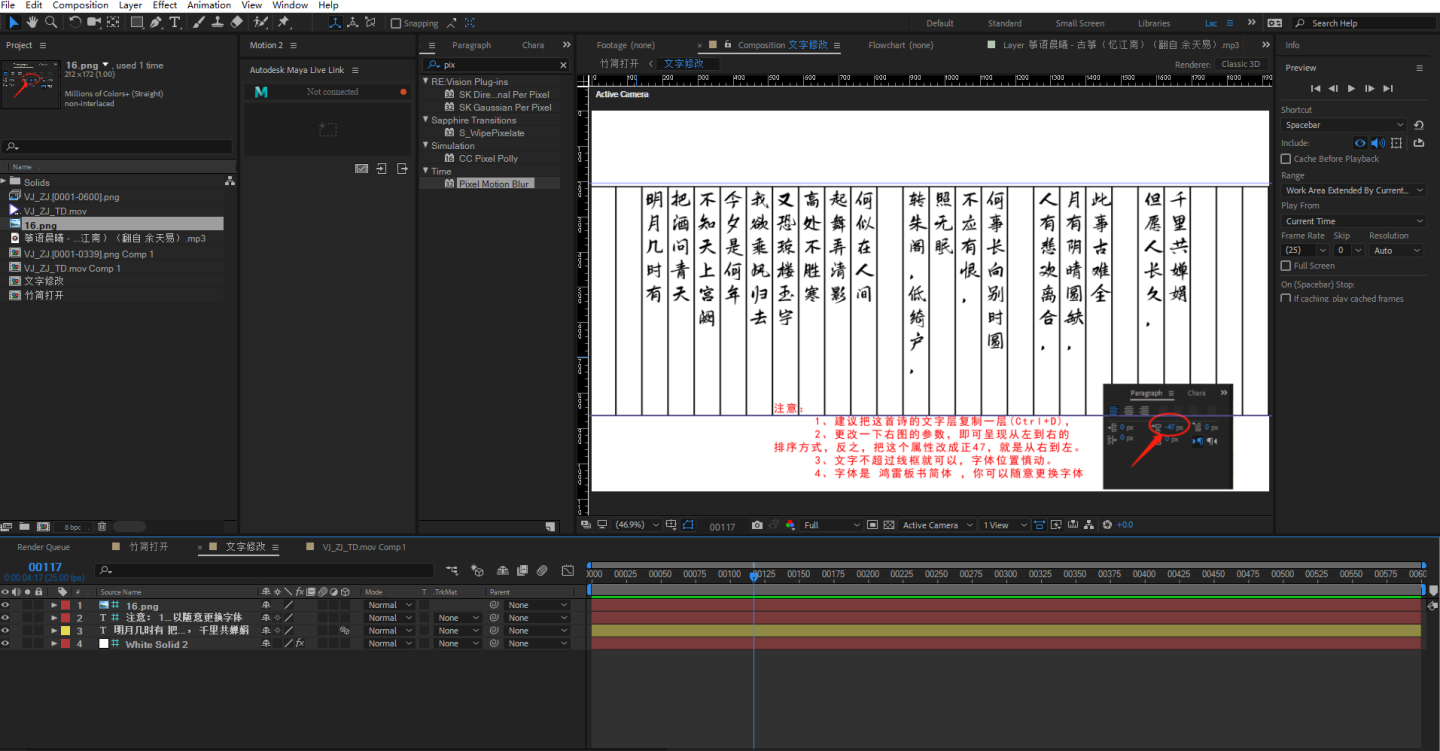Open the Composition menu

(x=80, y=5)
